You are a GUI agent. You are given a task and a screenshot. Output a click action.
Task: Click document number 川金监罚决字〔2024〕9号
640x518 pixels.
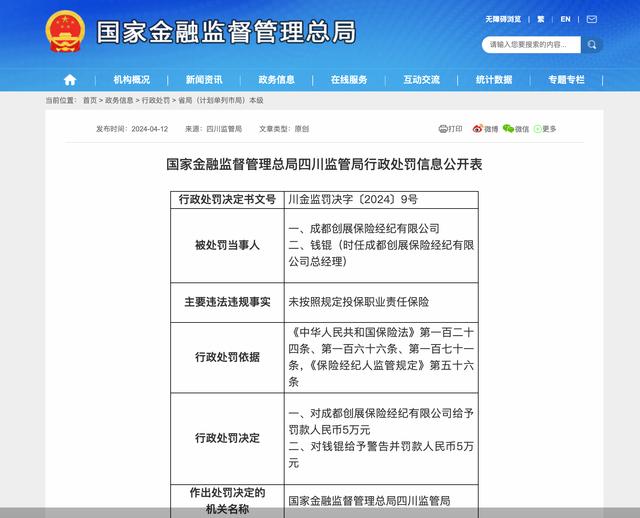pyautogui.click(x=353, y=200)
